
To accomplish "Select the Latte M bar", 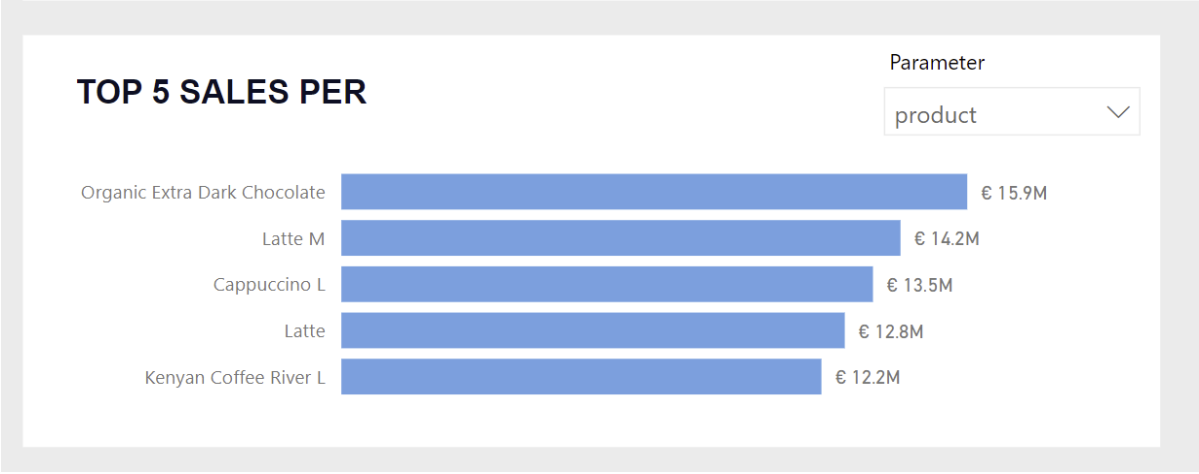I will point(621,238).
